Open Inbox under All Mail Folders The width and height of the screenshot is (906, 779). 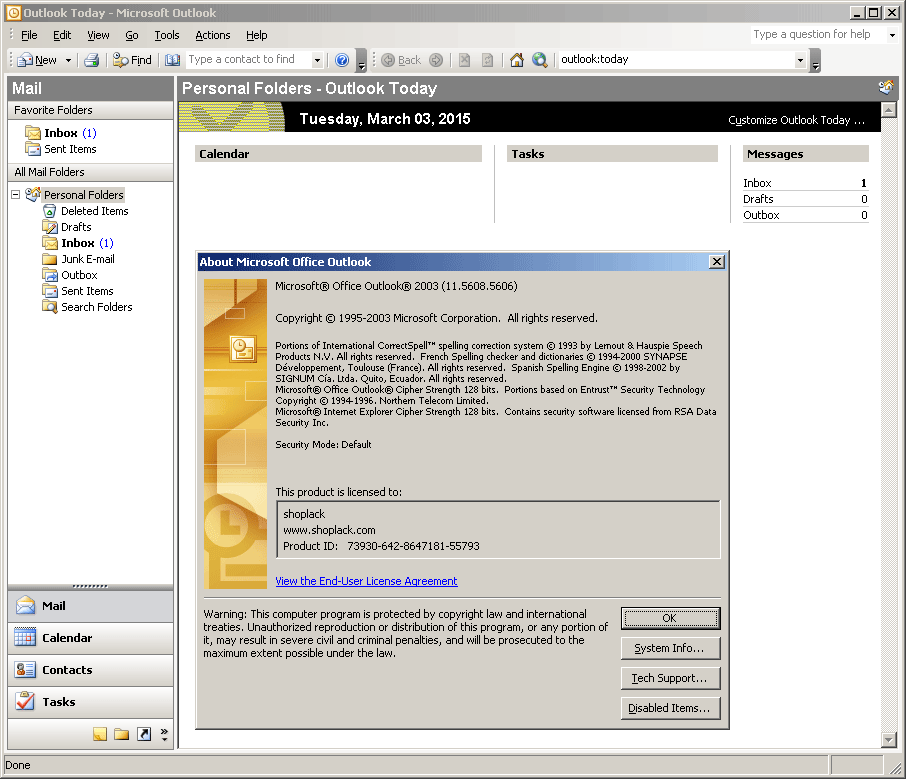click(78, 243)
